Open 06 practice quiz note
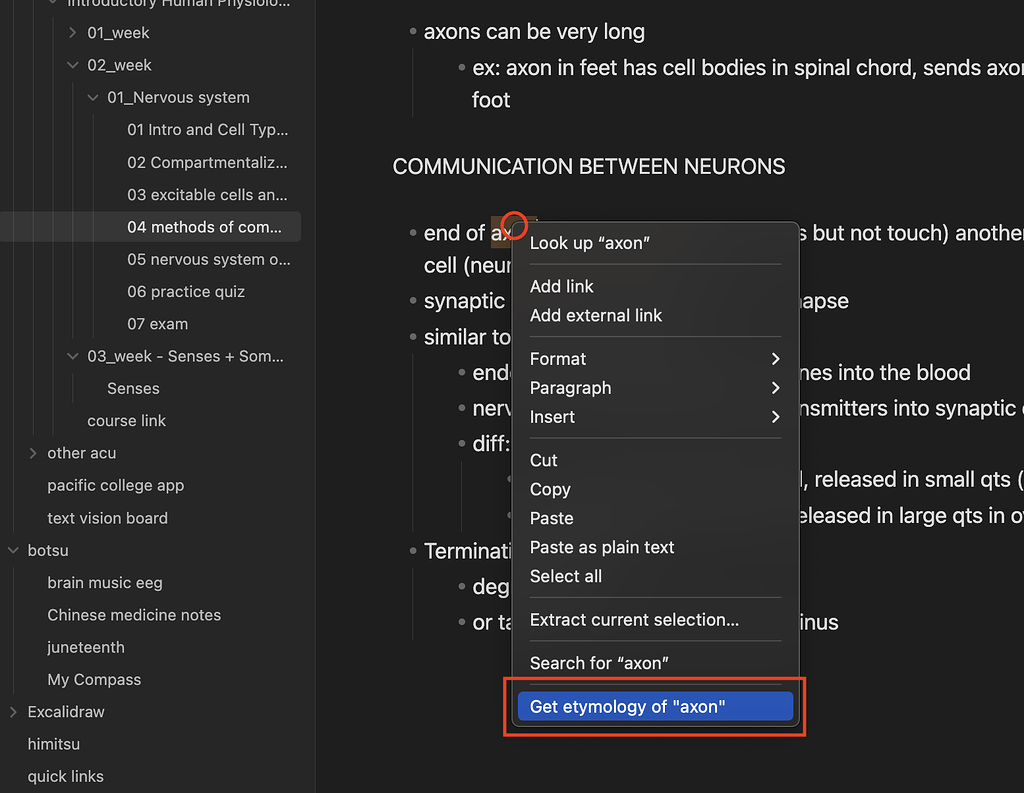Image resolution: width=1024 pixels, height=793 pixels. coord(186,292)
